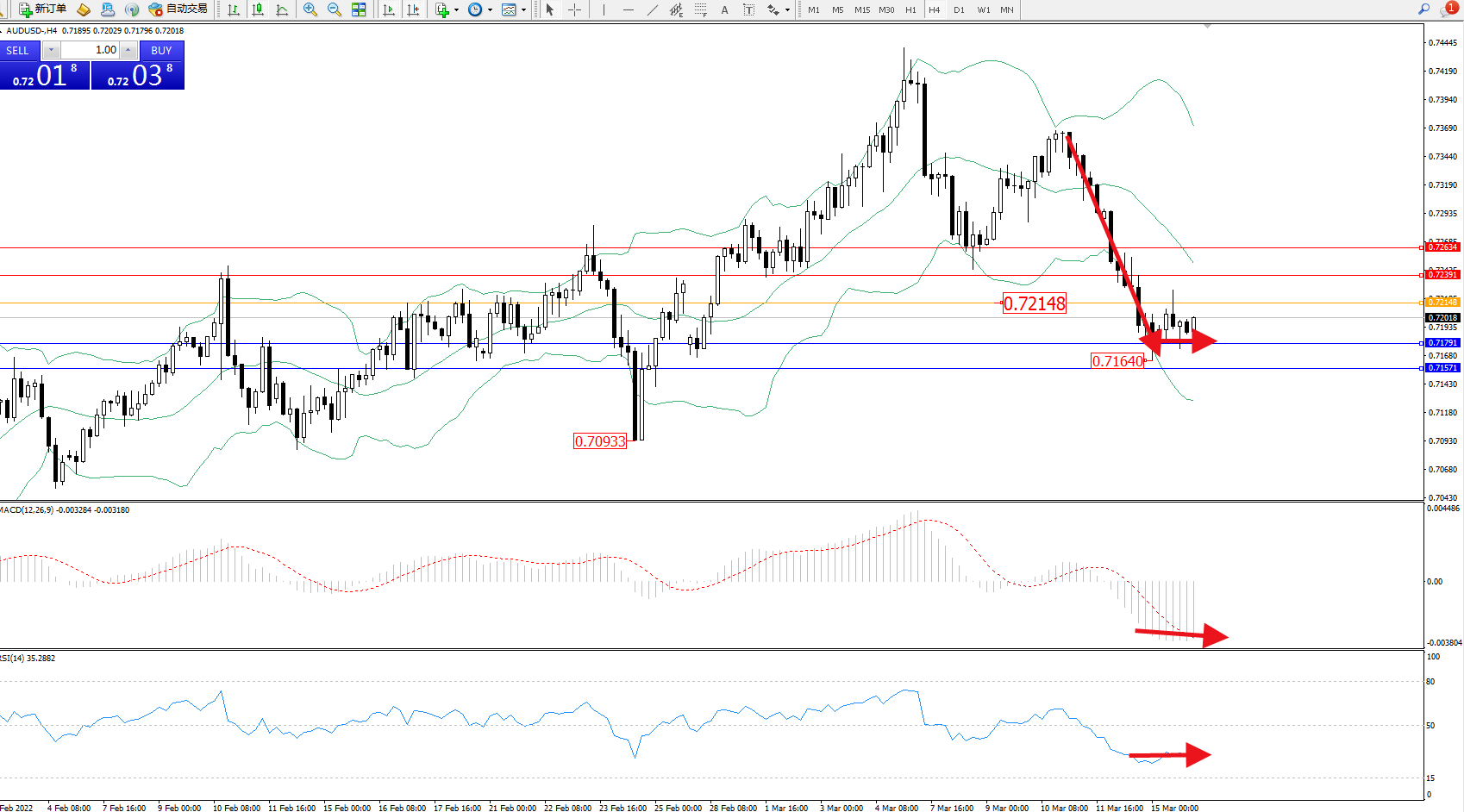Zoom in on the chart
Image resolution: width=1464 pixels, height=812 pixels.
(x=310, y=9)
